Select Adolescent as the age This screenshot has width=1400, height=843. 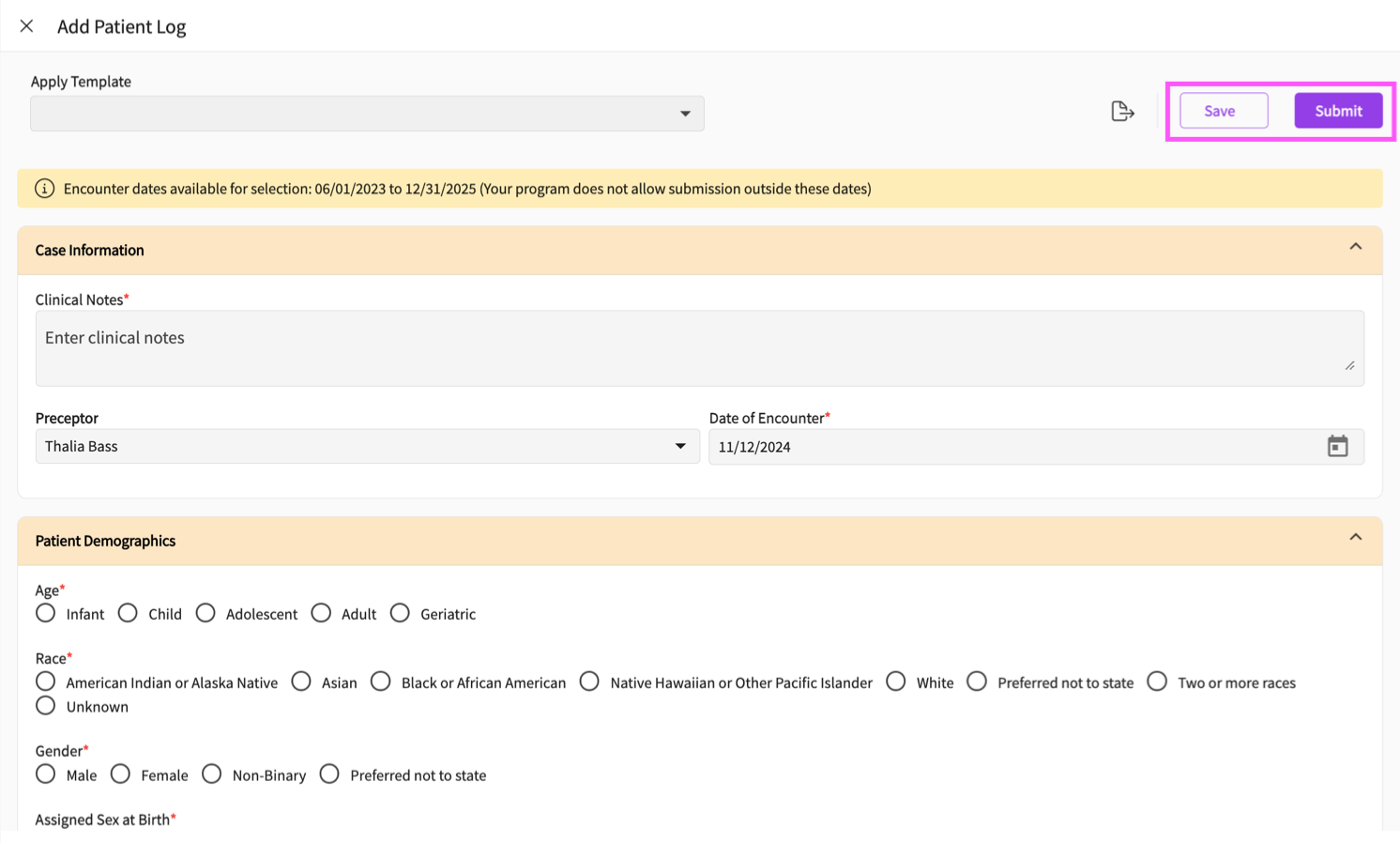click(x=205, y=614)
